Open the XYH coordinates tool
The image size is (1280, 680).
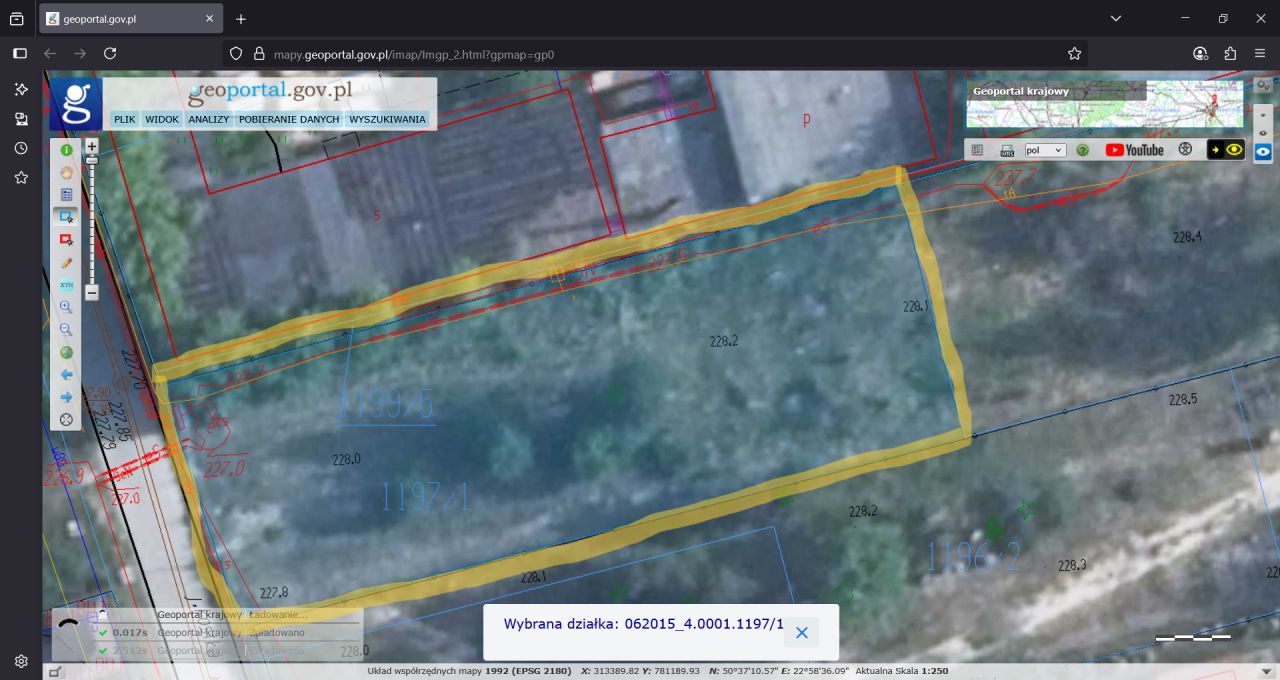click(66, 285)
